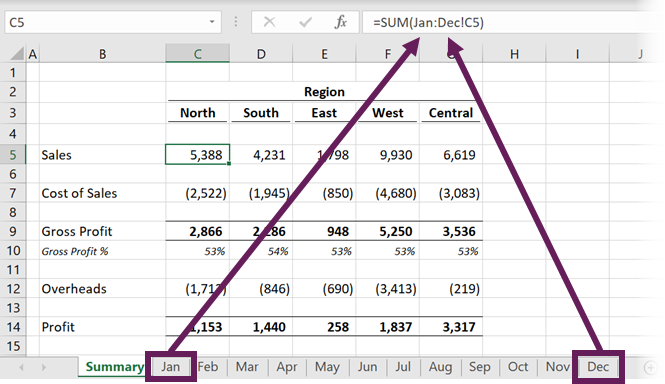Switch to the Summary sheet tab
The image size is (665, 384).
tap(114, 367)
